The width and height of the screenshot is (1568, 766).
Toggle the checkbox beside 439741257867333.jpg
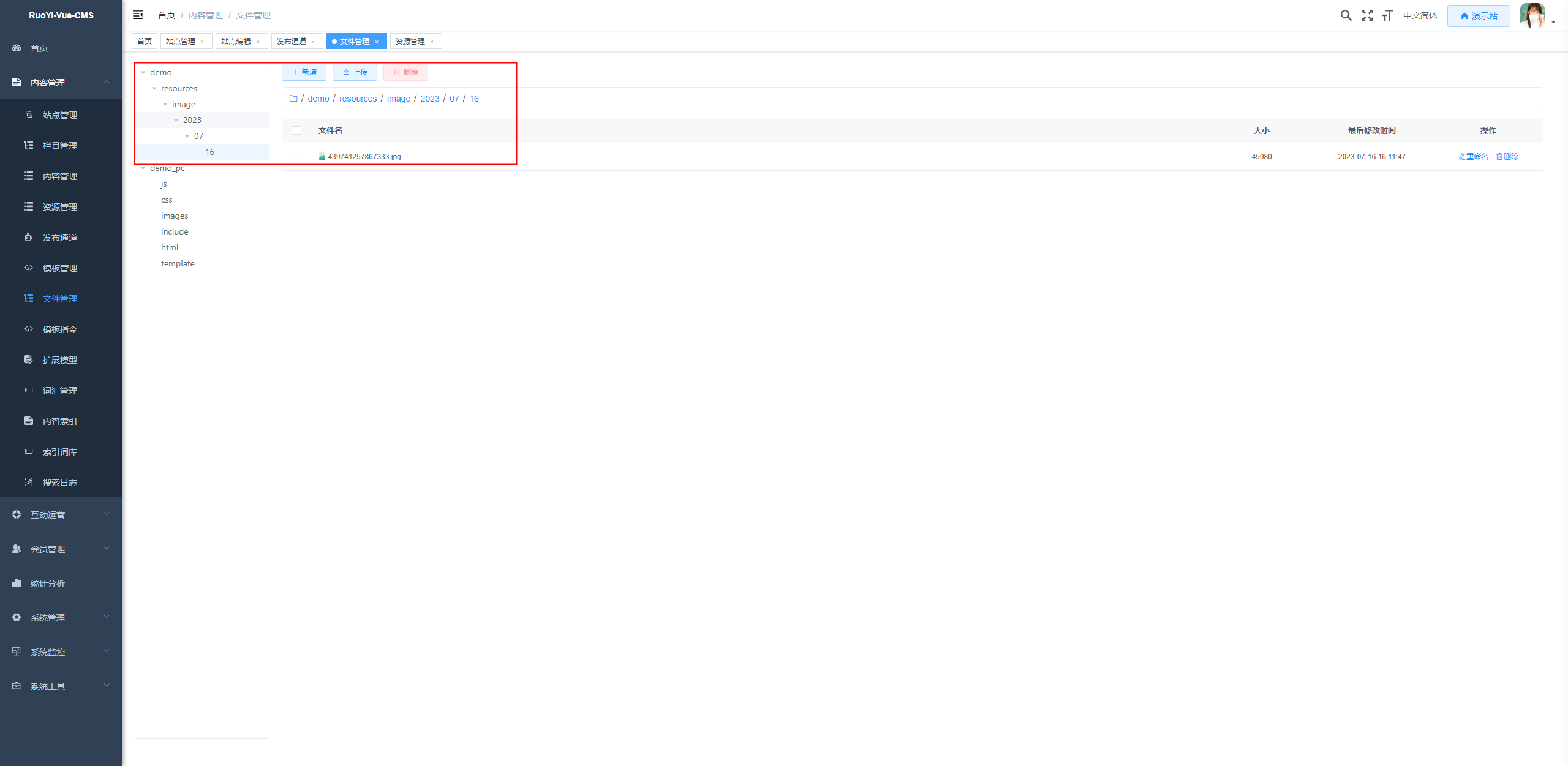pyautogui.click(x=296, y=156)
